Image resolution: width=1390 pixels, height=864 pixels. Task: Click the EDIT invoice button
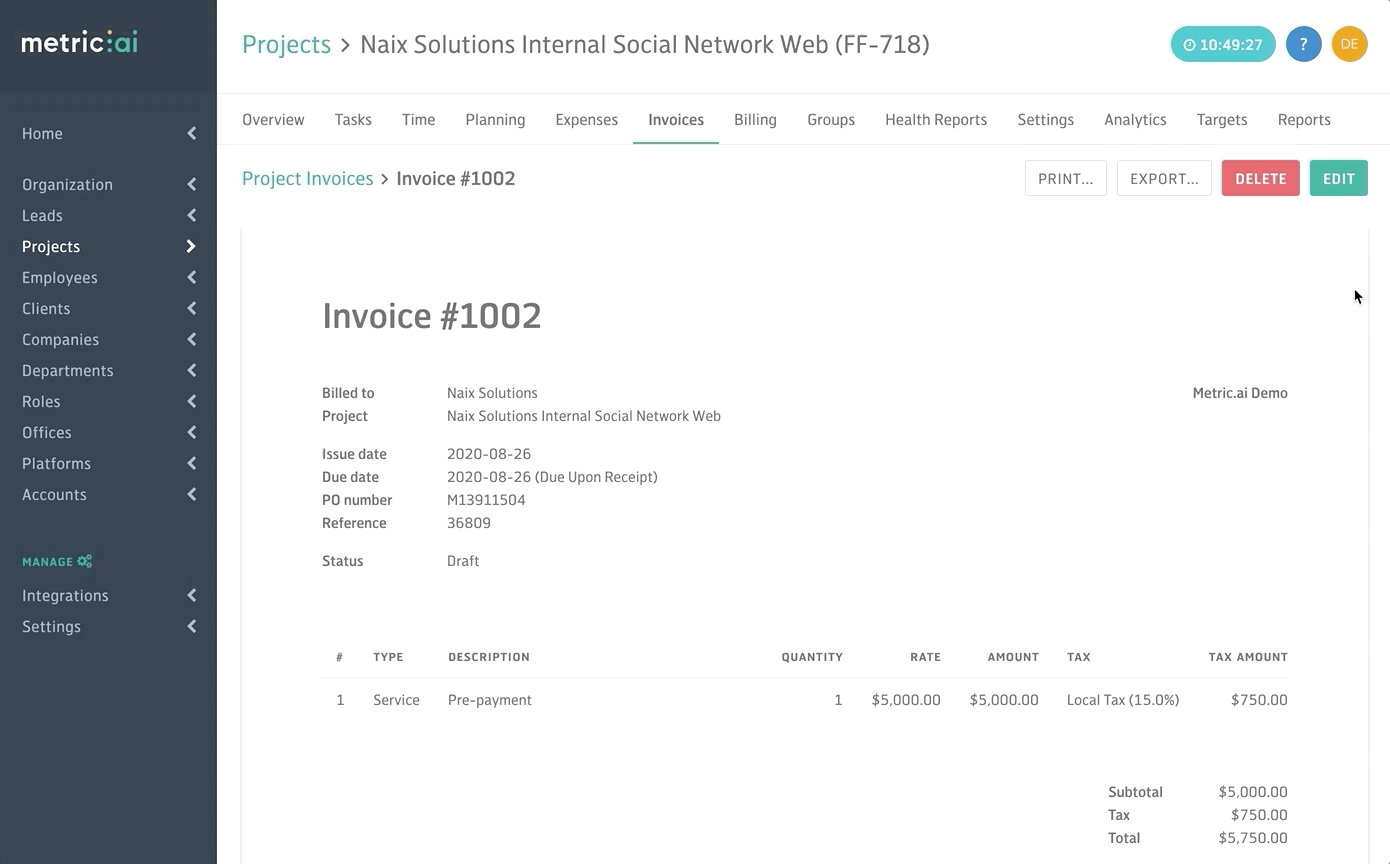(x=1338, y=178)
